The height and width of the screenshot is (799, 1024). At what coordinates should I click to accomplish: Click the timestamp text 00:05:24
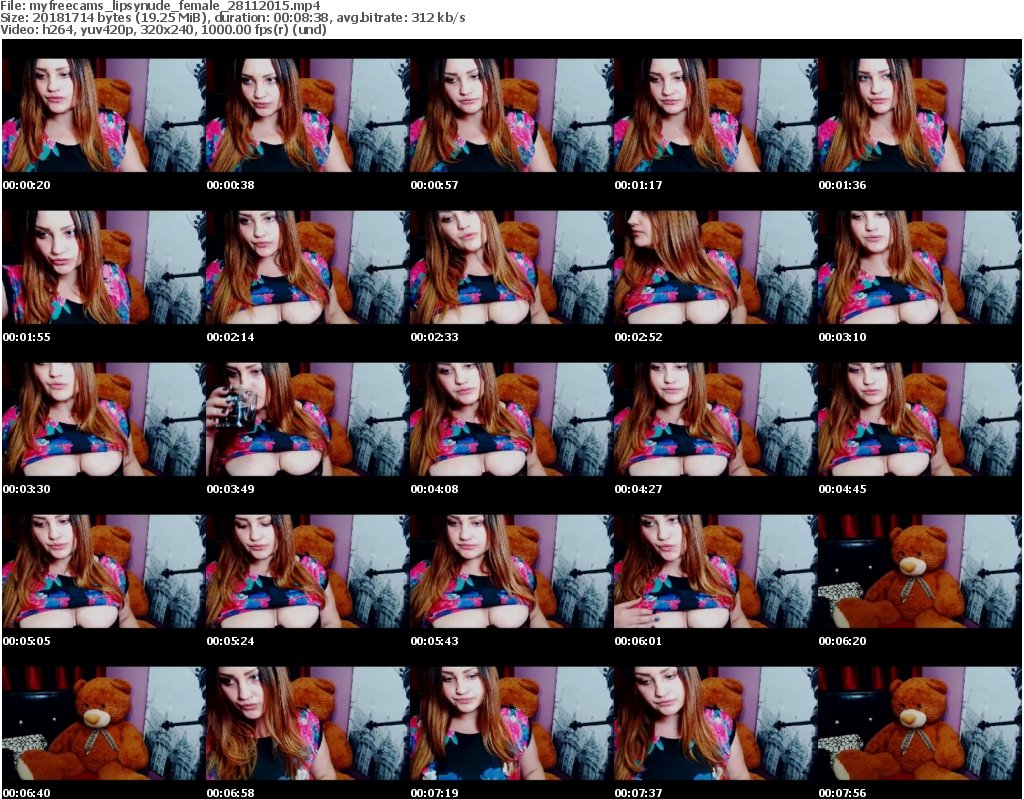tap(231, 641)
